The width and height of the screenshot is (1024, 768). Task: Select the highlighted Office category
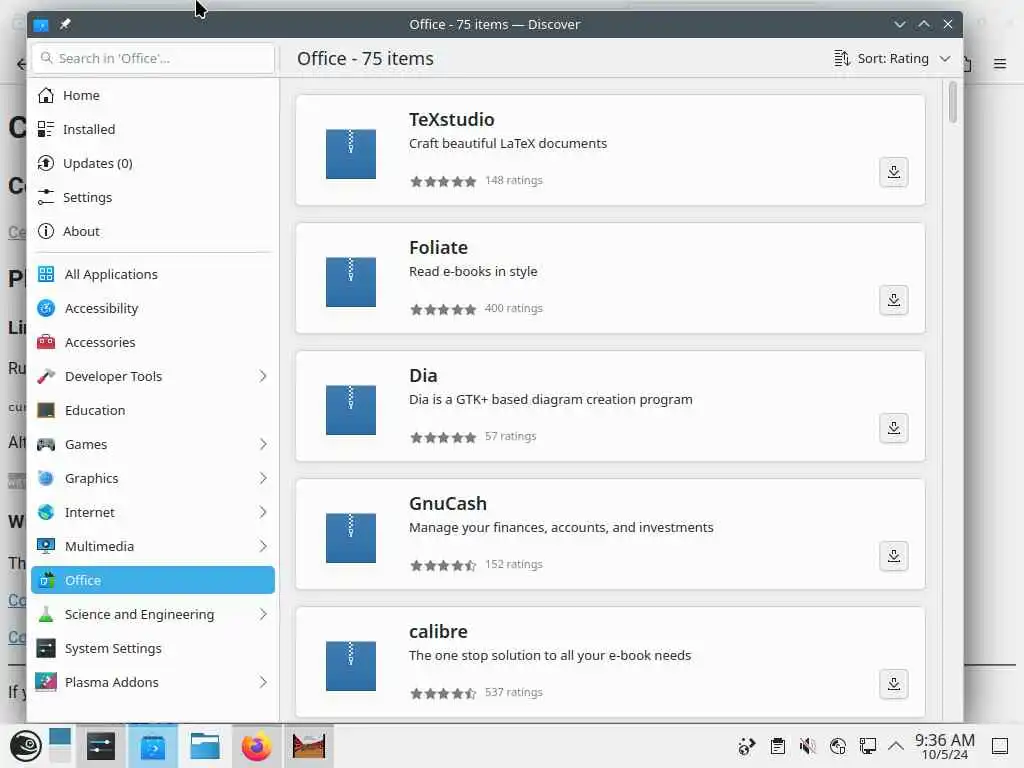(153, 580)
